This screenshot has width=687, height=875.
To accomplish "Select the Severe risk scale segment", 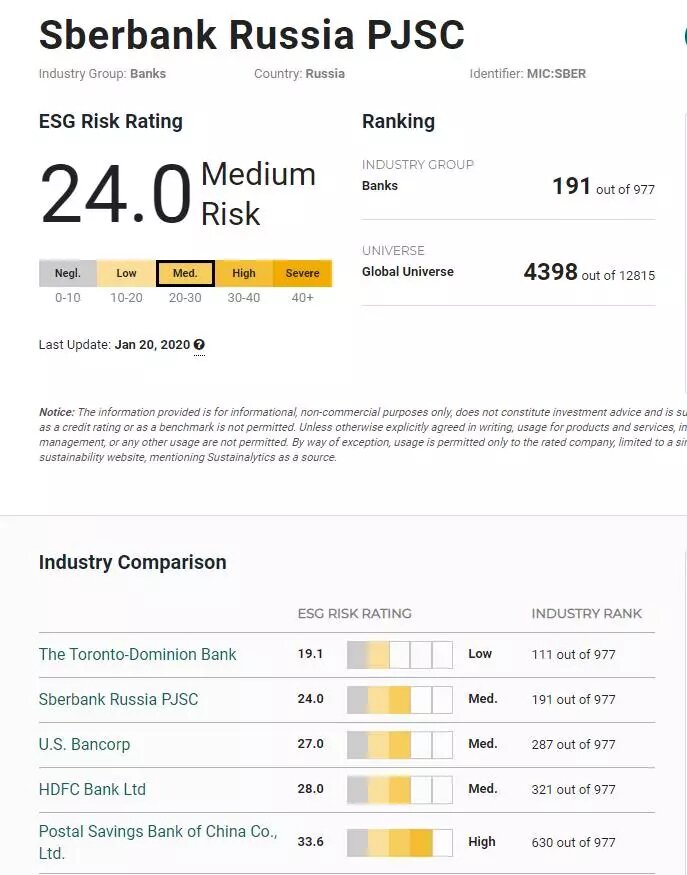I will point(302,273).
